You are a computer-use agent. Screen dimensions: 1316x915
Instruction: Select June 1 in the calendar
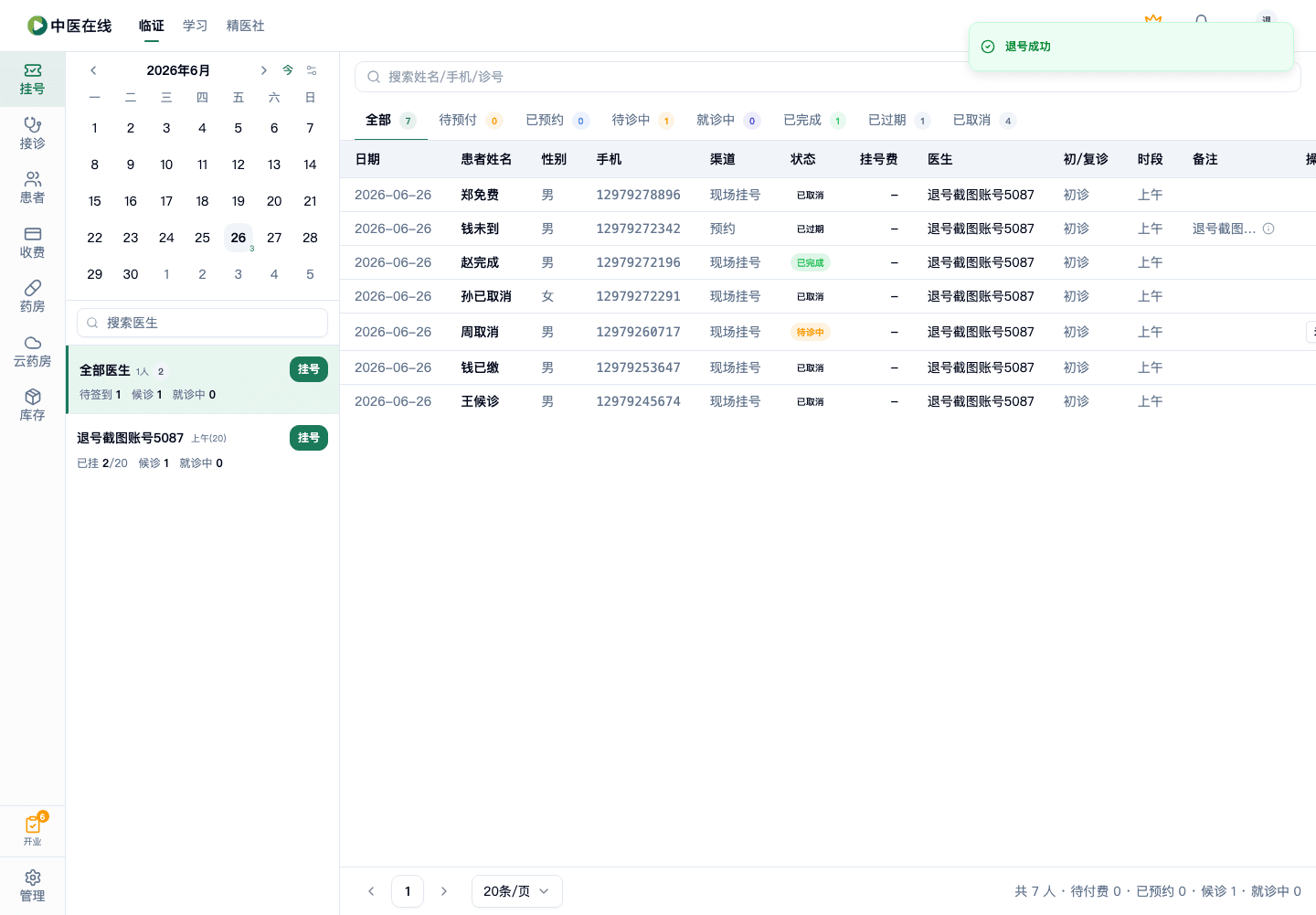pyautogui.click(x=95, y=128)
